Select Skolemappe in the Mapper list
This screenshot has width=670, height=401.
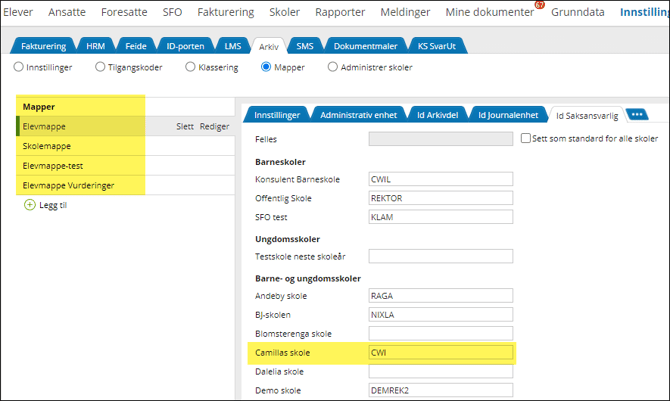tap(46, 146)
